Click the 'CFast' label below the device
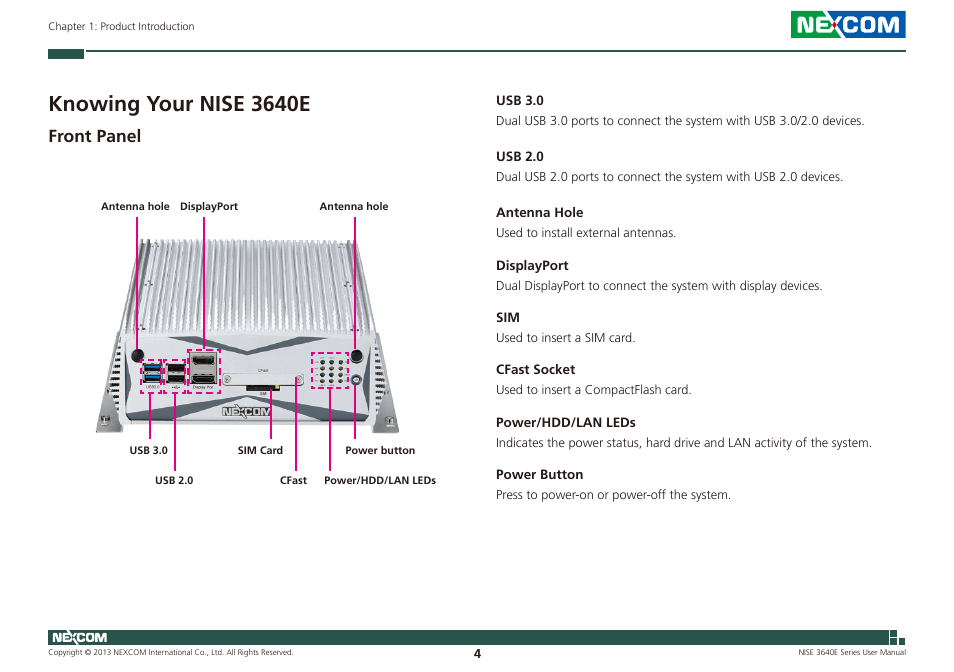The height and width of the screenshot is (672, 954). [x=293, y=480]
